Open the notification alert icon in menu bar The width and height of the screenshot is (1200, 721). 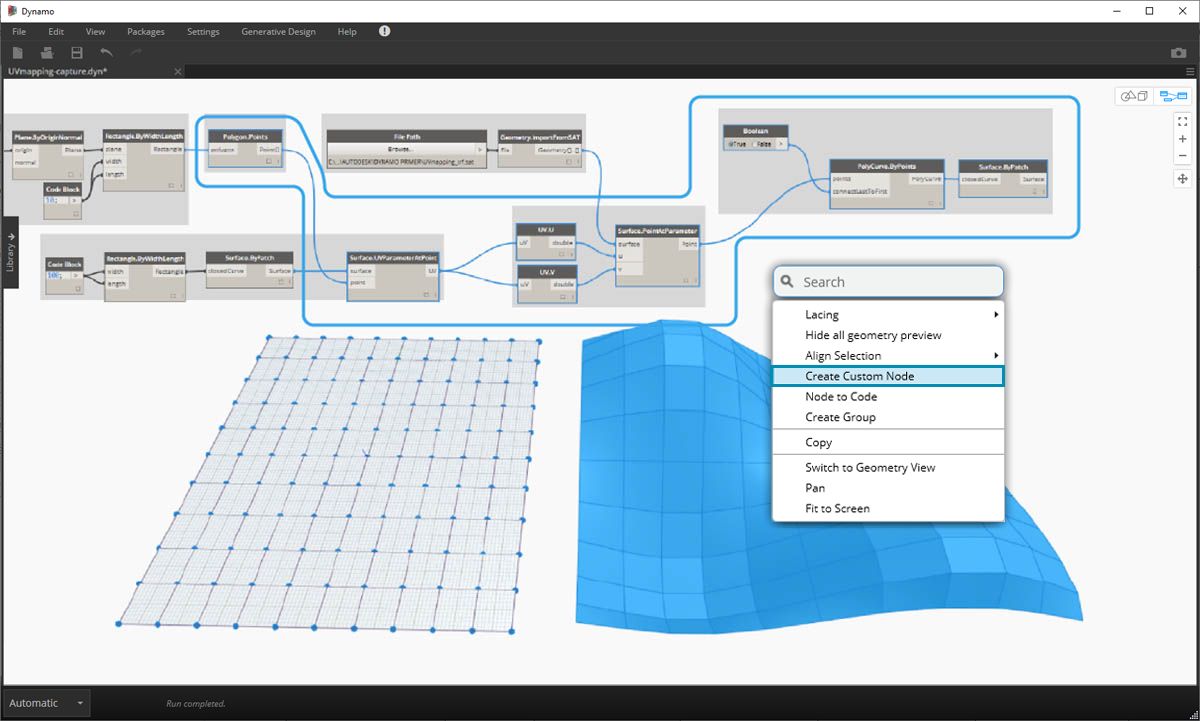385,32
